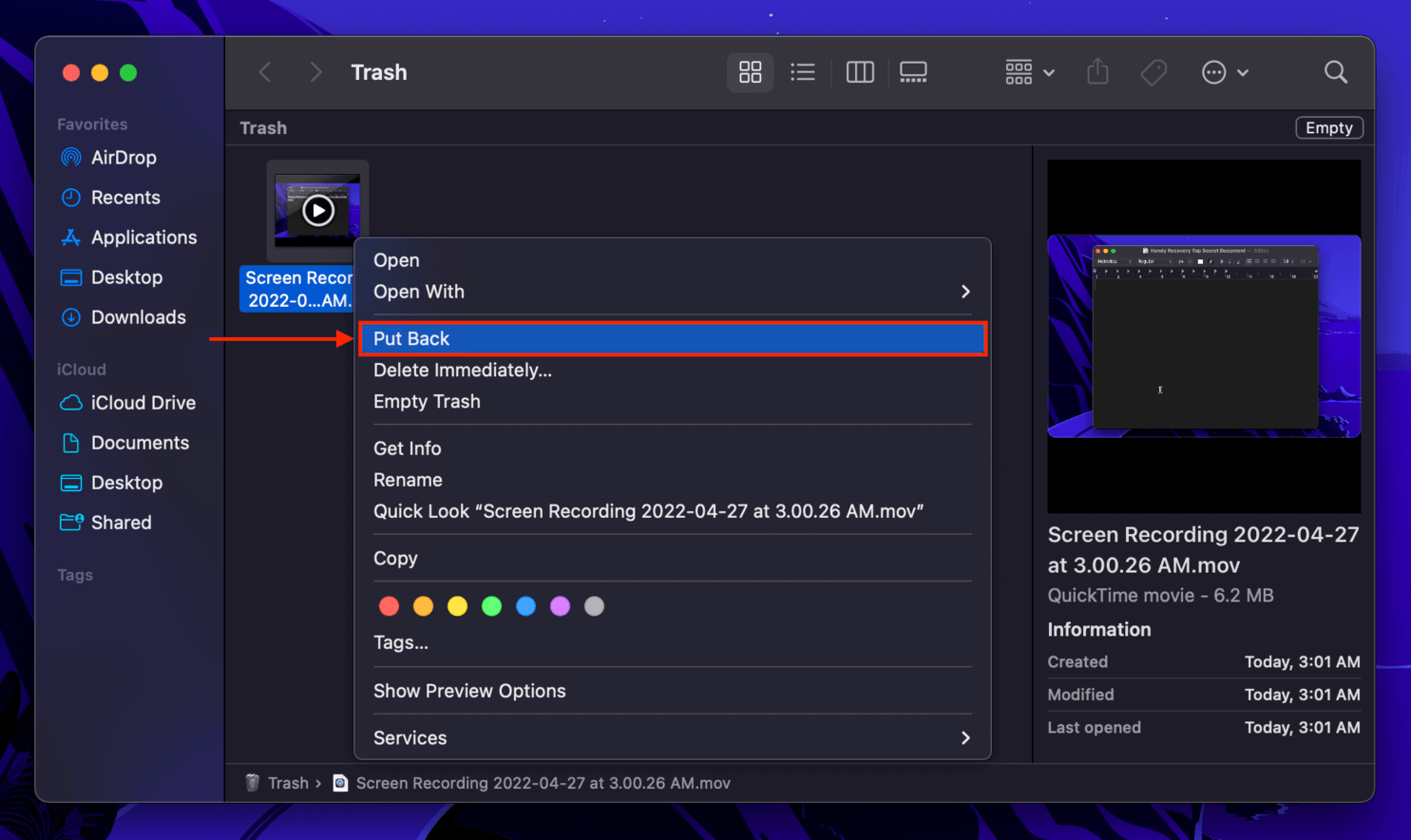Image resolution: width=1411 pixels, height=840 pixels.
Task: Open Downloads in the sidebar
Action: pos(138,317)
